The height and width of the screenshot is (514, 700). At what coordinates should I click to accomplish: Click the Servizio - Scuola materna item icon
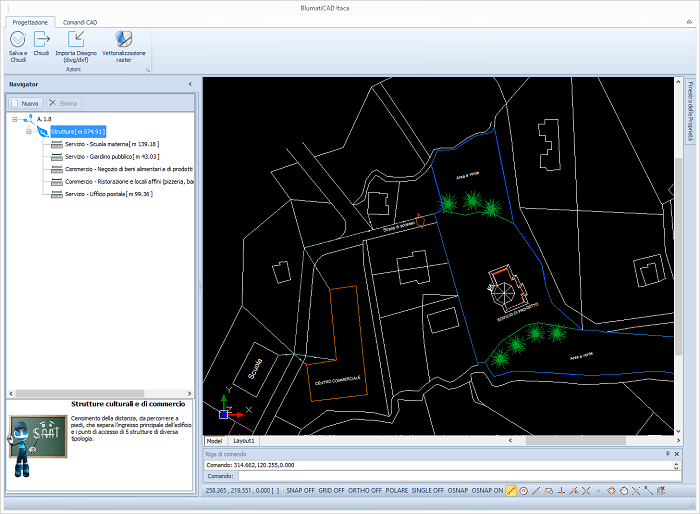point(56,145)
